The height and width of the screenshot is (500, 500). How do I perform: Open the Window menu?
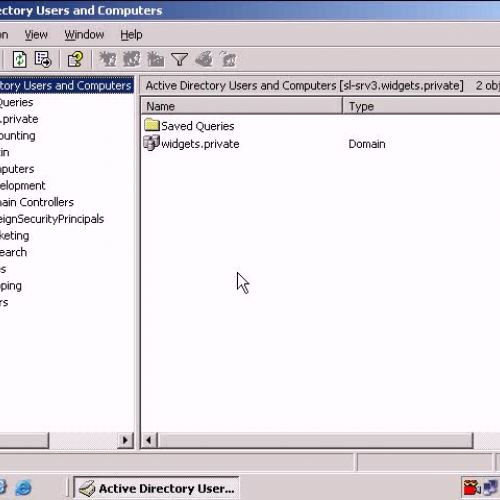click(84, 35)
